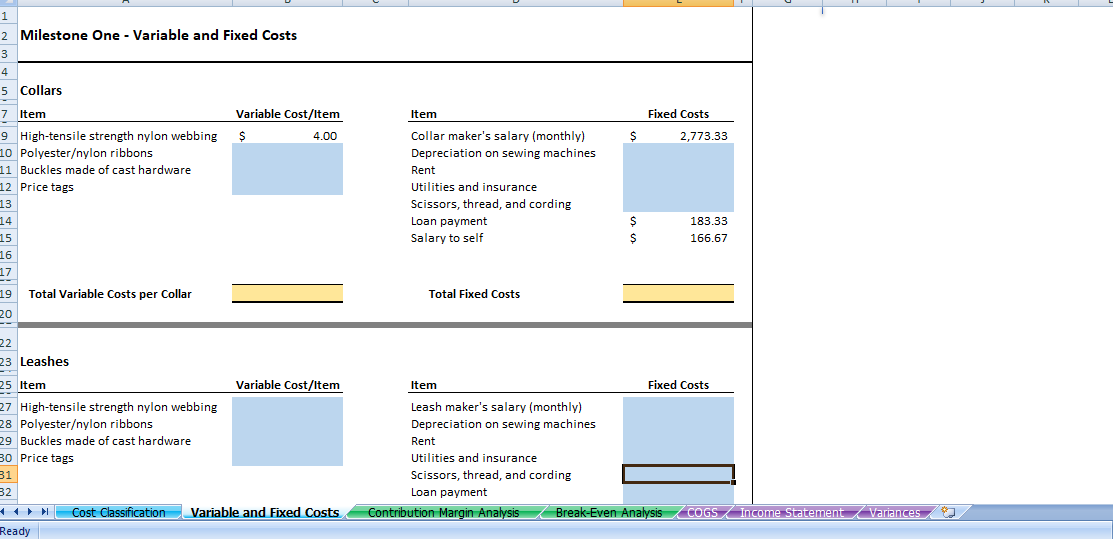Image resolution: width=1113 pixels, height=539 pixels.
Task: Select Leash maker's salary fixed cost cell
Action: coord(679,407)
